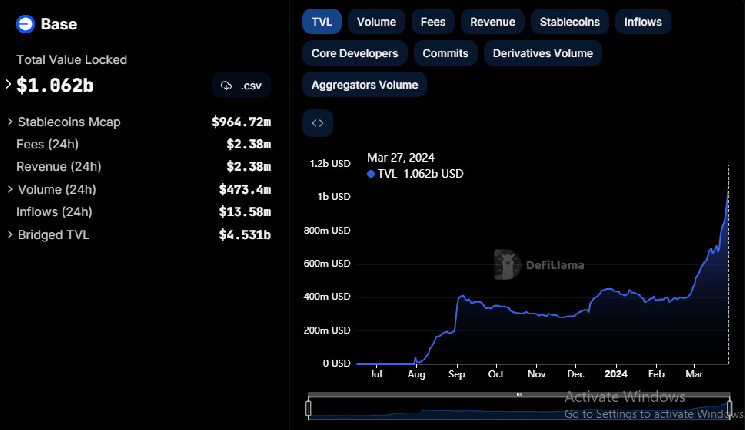Toggle the Core Developers chart metric
The width and height of the screenshot is (745, 430).
pos(355,53)
